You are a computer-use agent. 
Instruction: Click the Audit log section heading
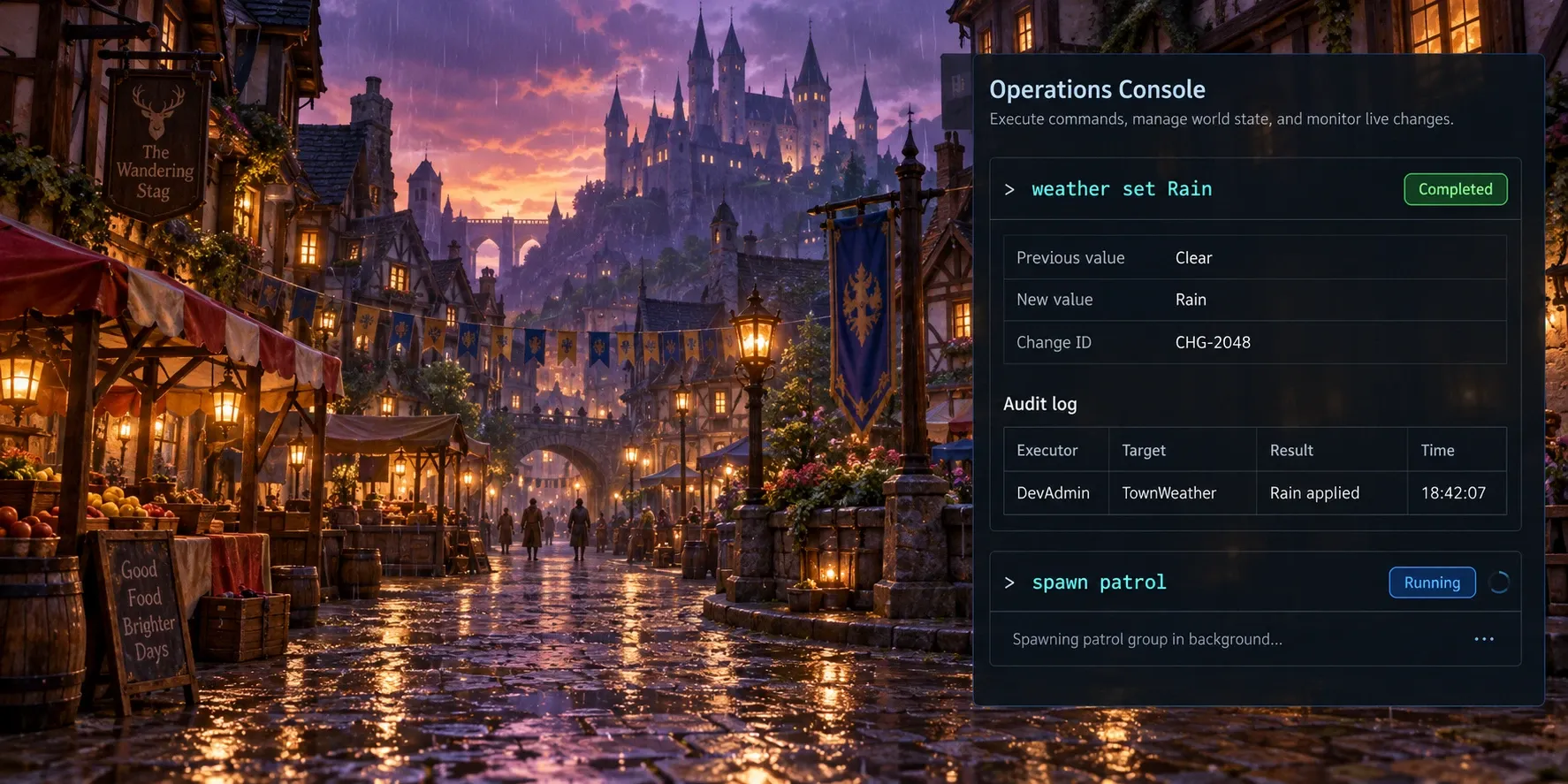coord(1039,404)
